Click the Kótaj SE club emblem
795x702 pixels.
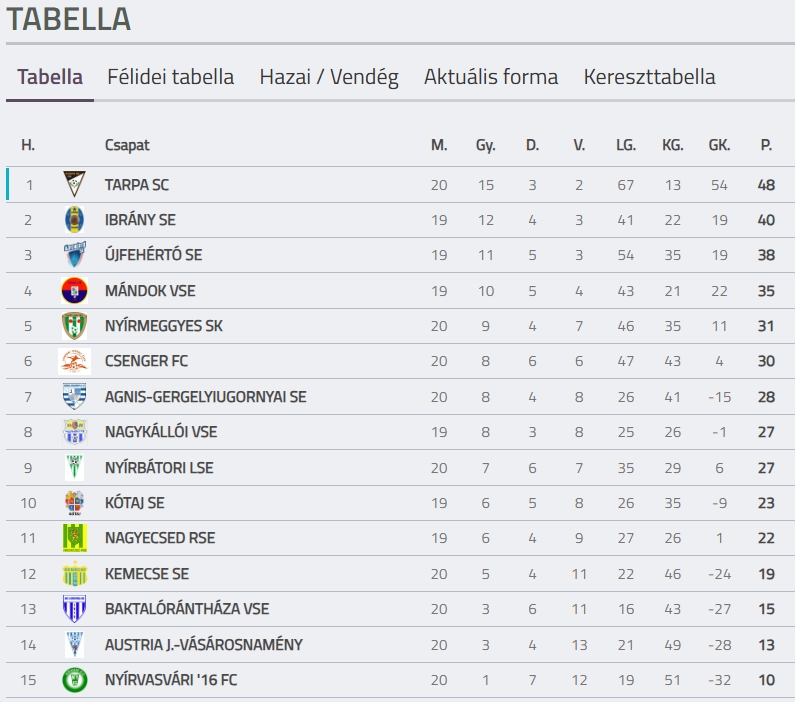click(x=75, y=503)
